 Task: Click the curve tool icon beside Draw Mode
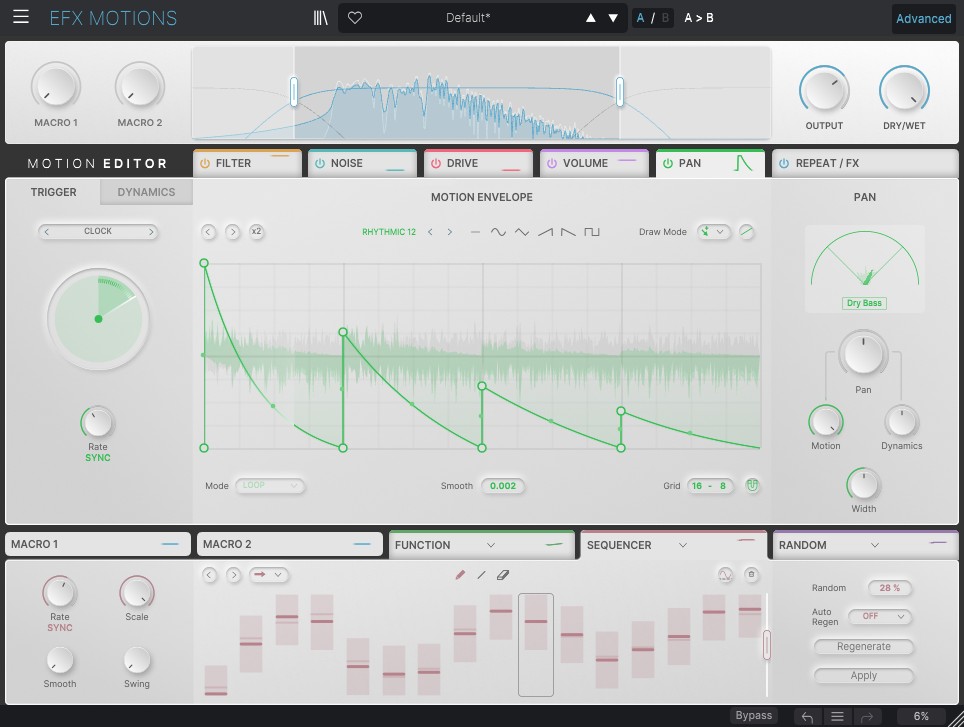[746, 232]
